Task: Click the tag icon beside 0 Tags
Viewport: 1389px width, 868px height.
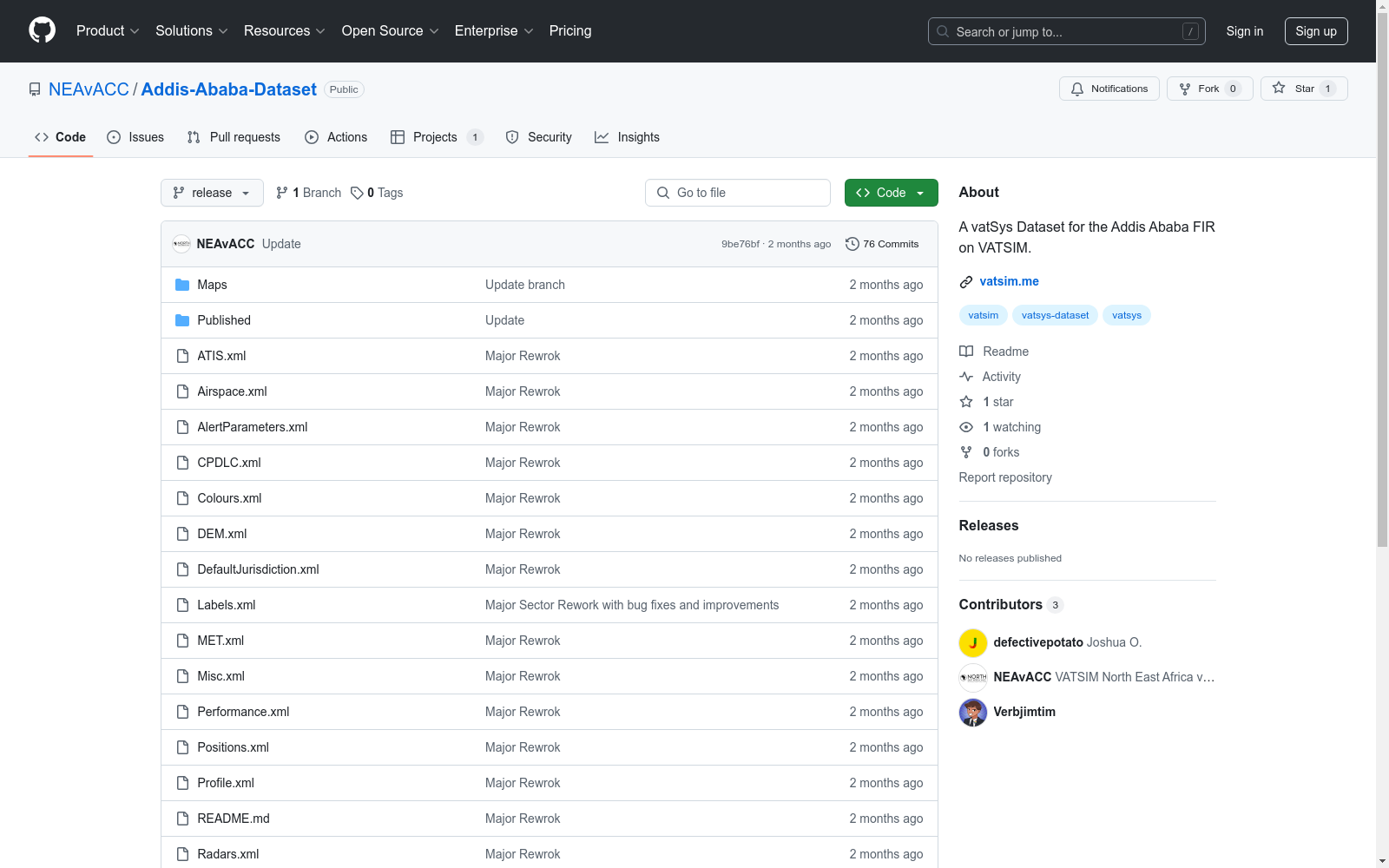Action: point(357,193)
